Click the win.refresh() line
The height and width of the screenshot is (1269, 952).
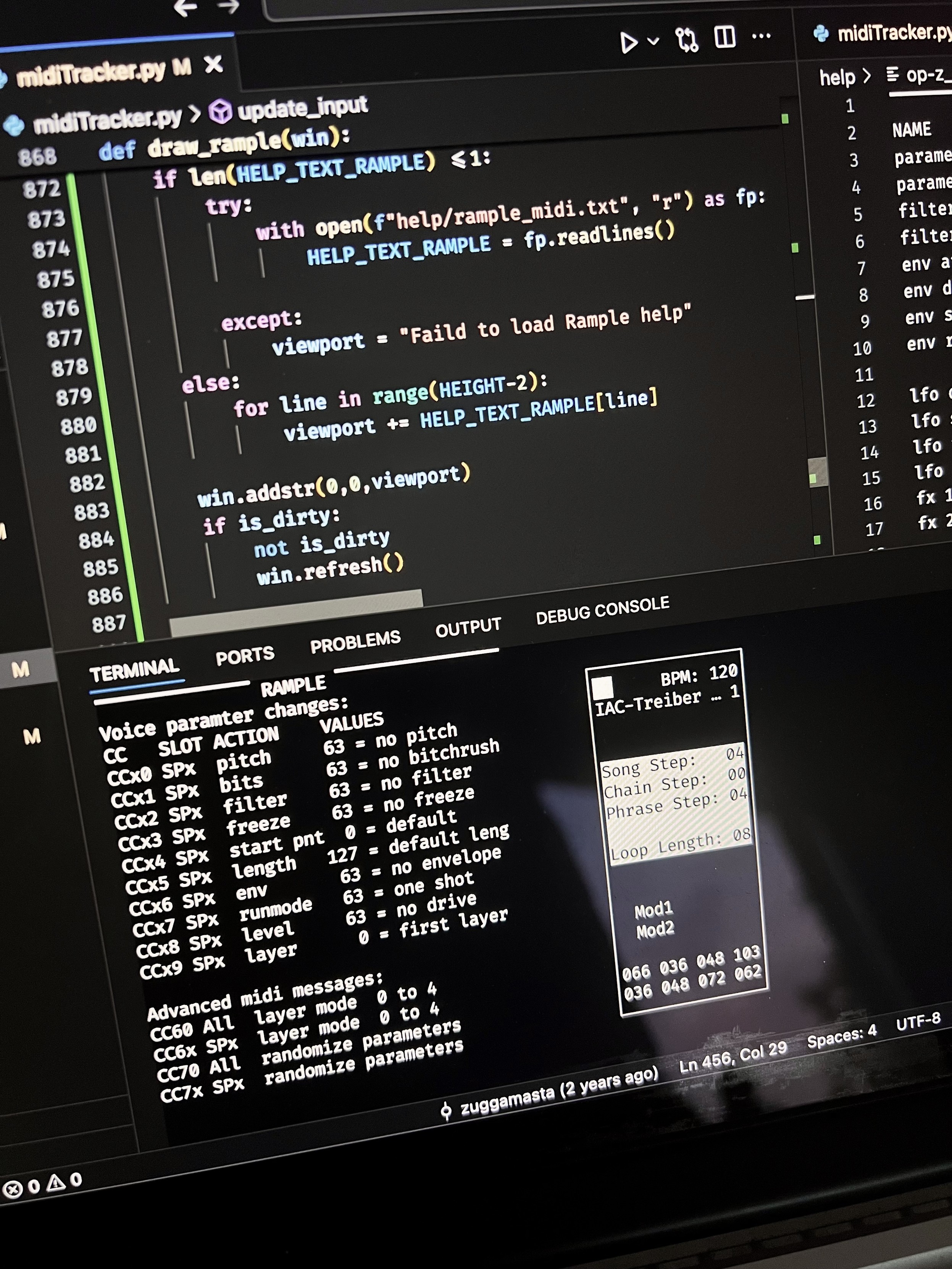(x=330, y=569)
